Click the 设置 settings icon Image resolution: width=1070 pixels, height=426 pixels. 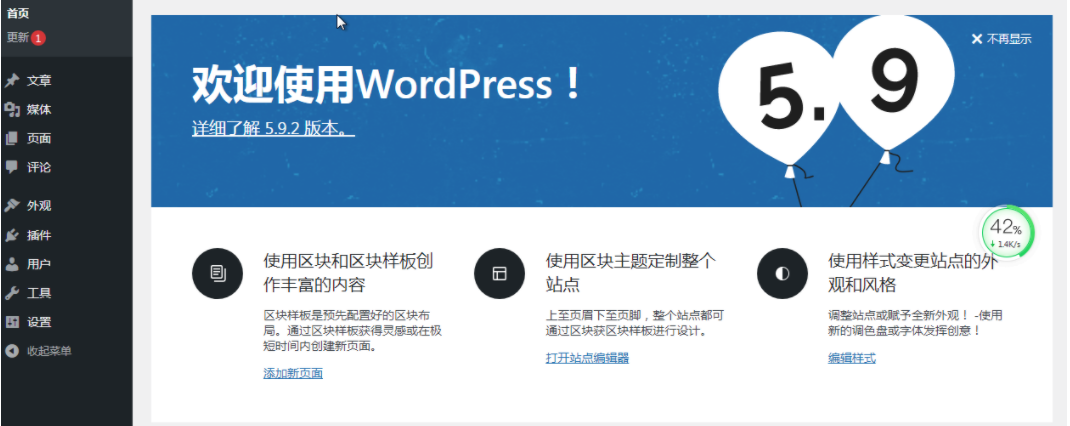[x=12, y=323]
